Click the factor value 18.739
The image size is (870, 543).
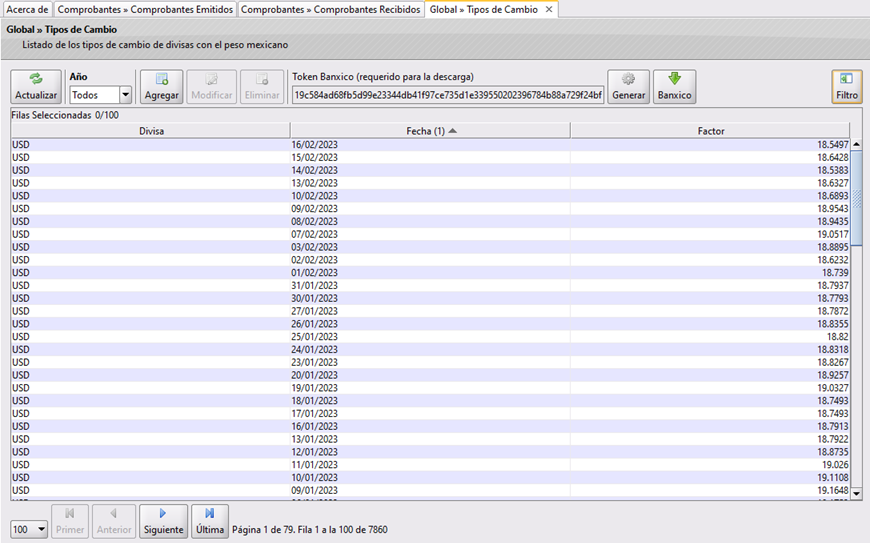coord(835,273)
